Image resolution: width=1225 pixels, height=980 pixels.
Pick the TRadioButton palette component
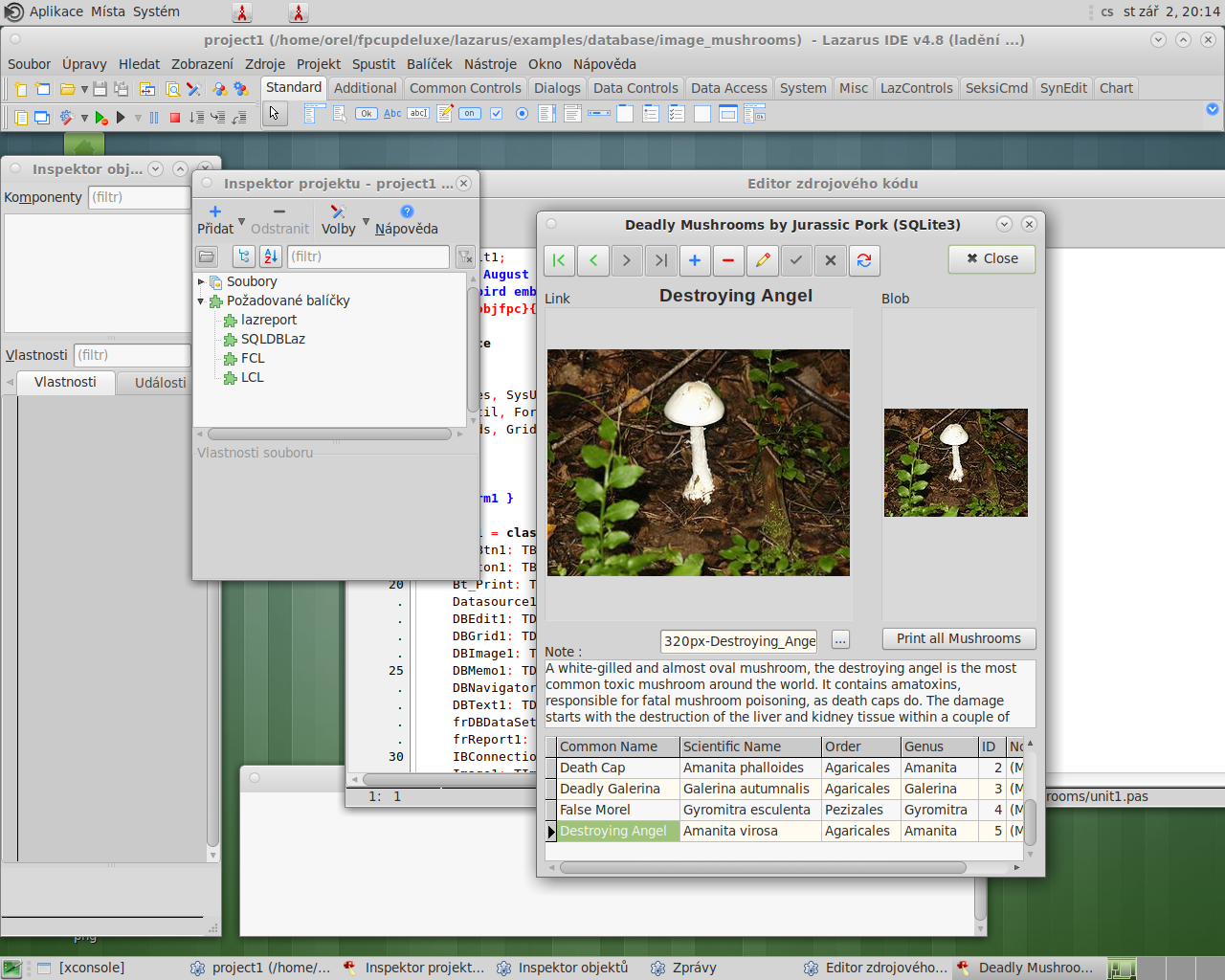click(522, 114)
